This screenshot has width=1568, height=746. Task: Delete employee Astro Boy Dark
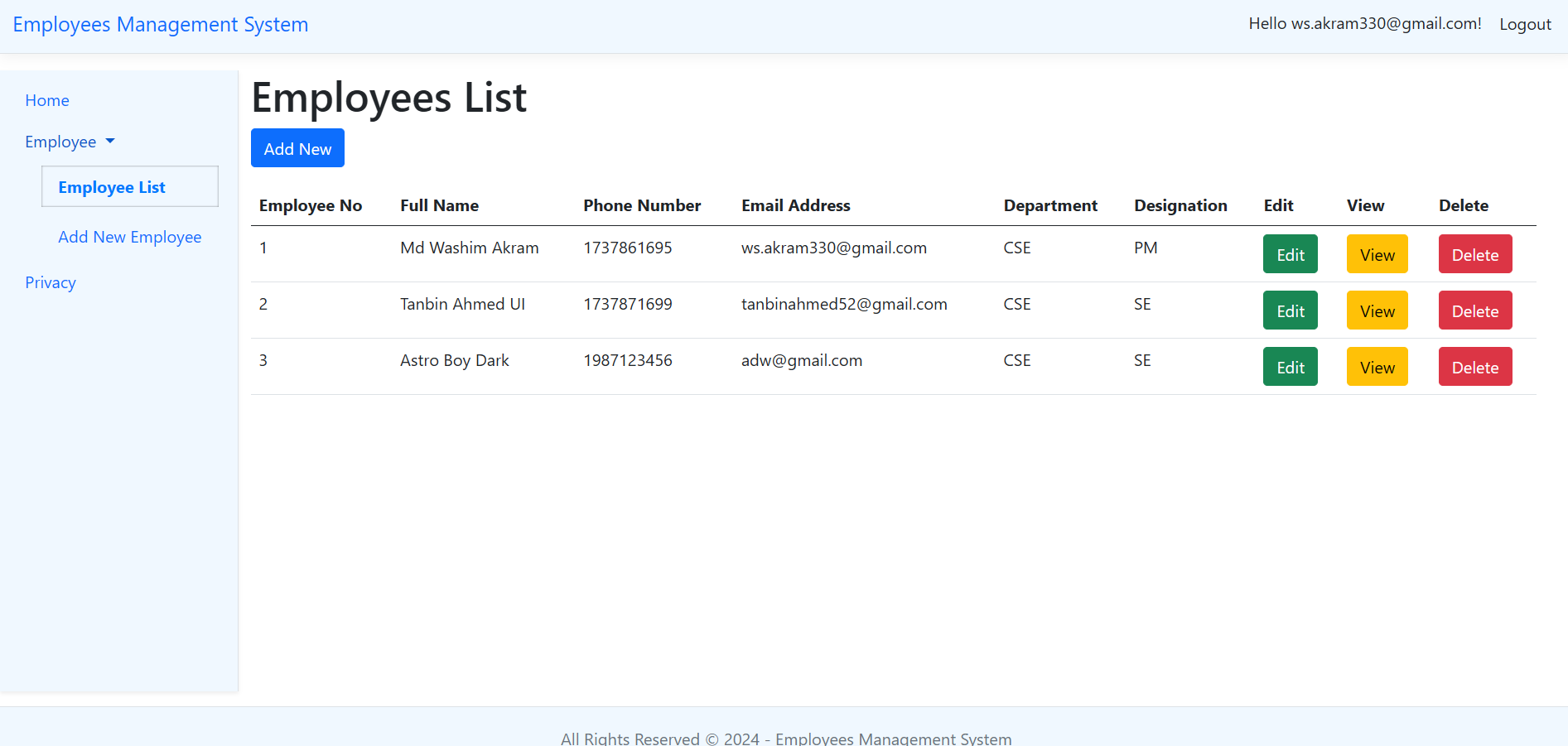pyautogui.click(x=1474, y=367)
